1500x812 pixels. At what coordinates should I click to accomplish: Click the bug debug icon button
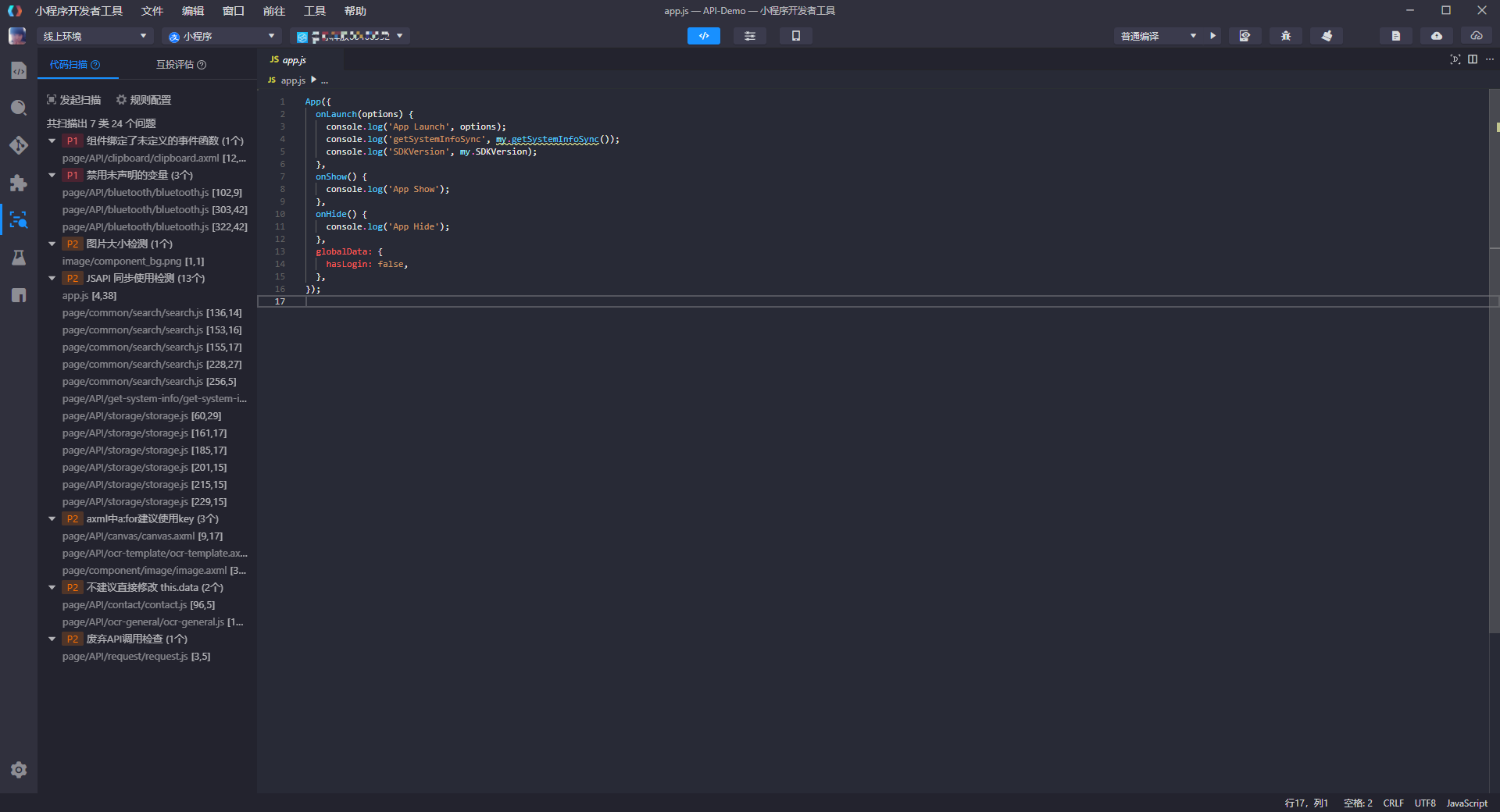pos(1286,36)
